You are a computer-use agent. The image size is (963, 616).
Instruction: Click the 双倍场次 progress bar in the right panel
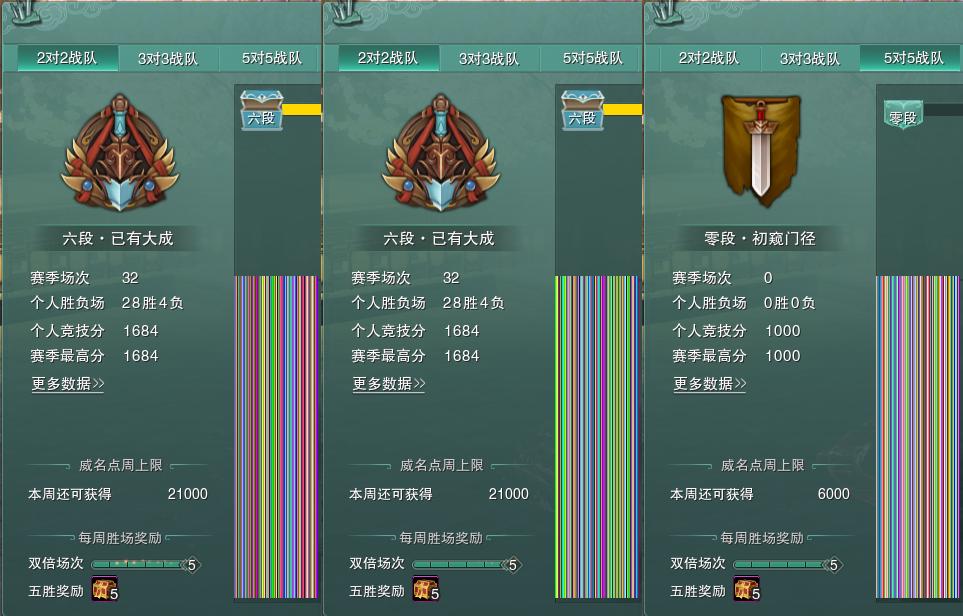(787, 564)
